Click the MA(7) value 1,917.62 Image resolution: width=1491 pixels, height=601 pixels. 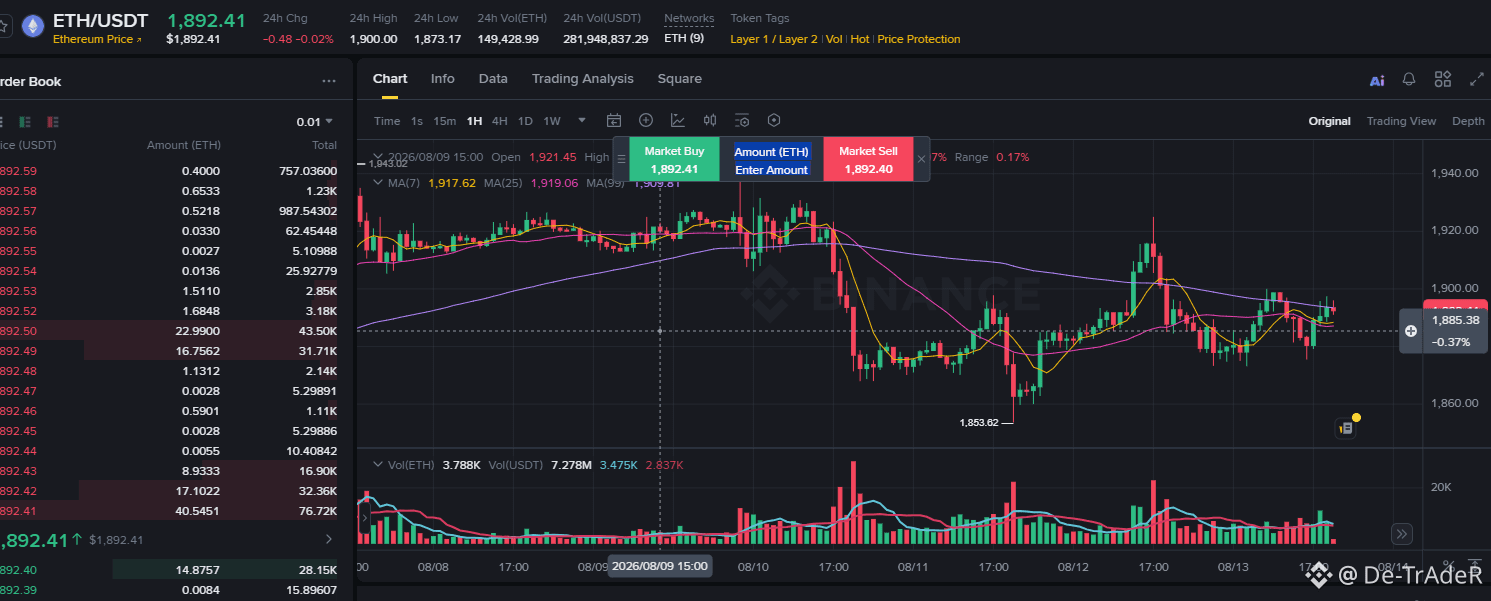coord(451,183)
